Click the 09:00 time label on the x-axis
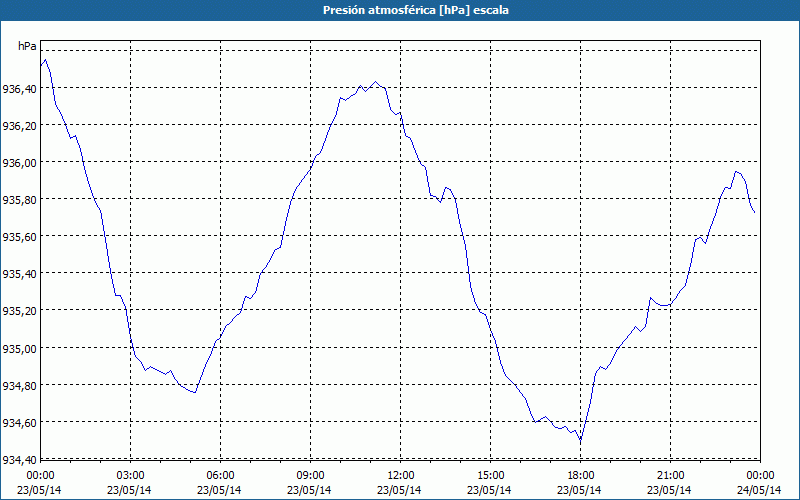This screenshot has height=500, width=800. click(310, 476)
